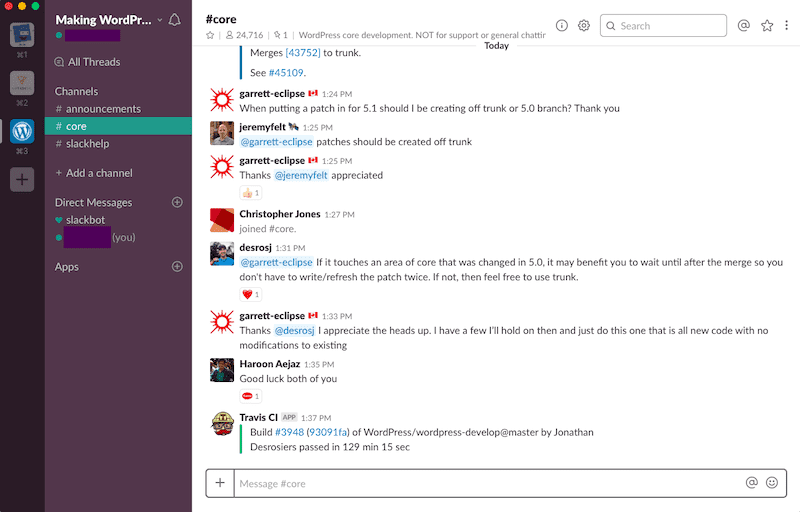Viewport: 800px width, 512px height.
Task: Open the notifications bell icon
Action: pyautogui.click(x=175, y=20)
